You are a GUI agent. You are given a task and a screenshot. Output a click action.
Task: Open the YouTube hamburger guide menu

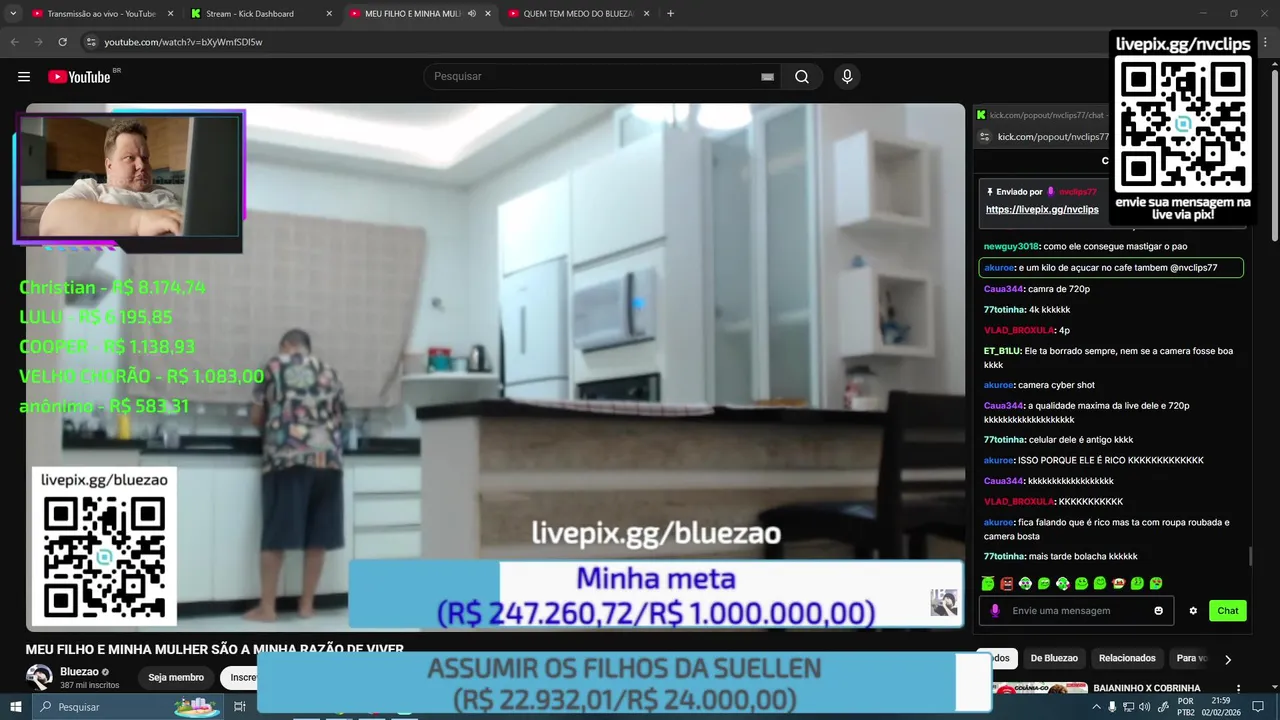[x=24, y=77]
